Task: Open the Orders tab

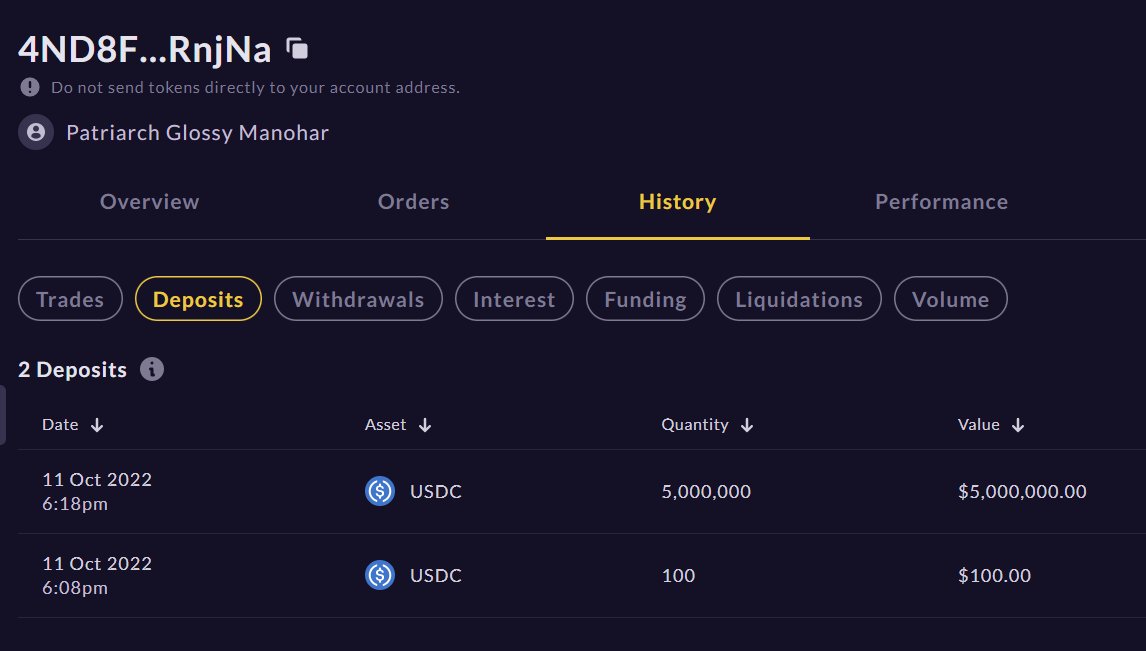Action: pyautogui.click(x=413, y=202)
